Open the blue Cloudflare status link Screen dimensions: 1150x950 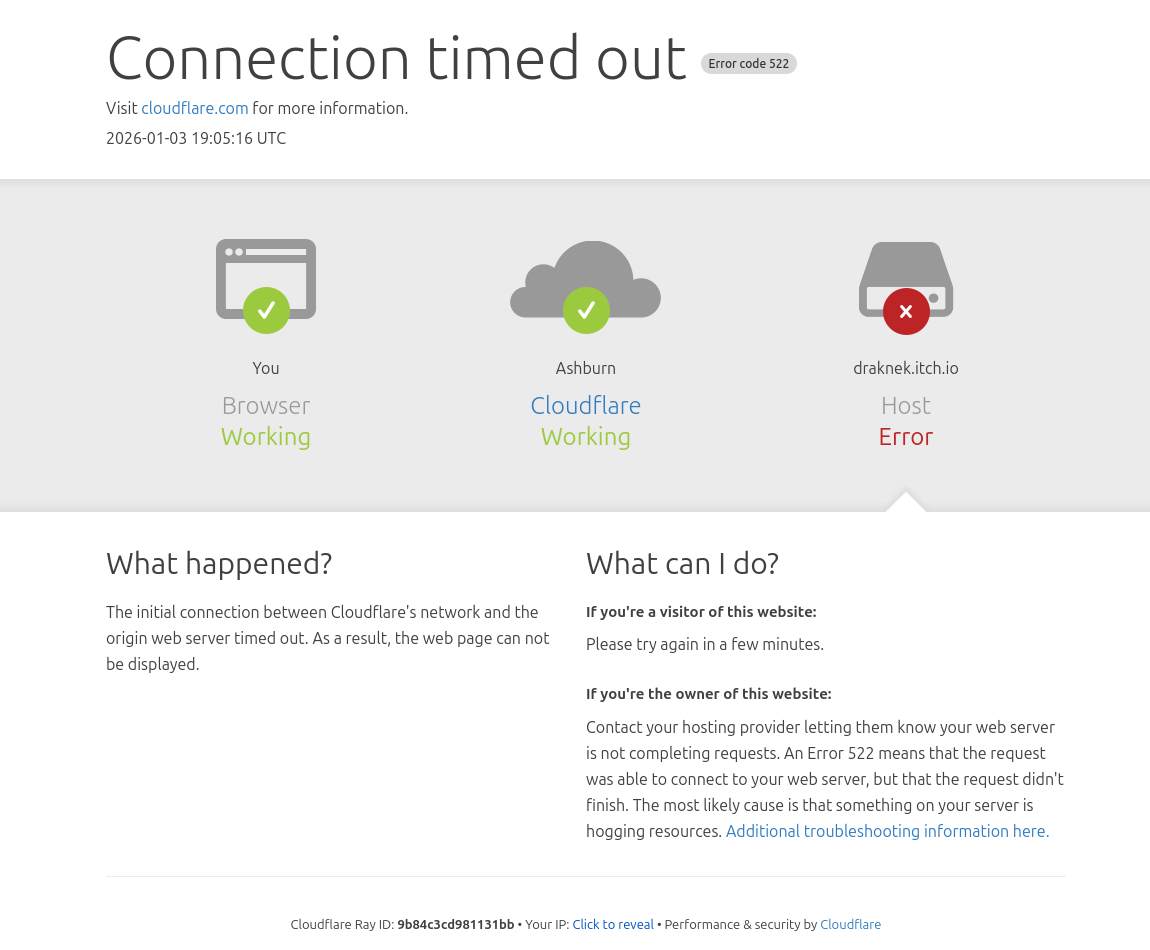pyautogui.click(x=585, y=405)
